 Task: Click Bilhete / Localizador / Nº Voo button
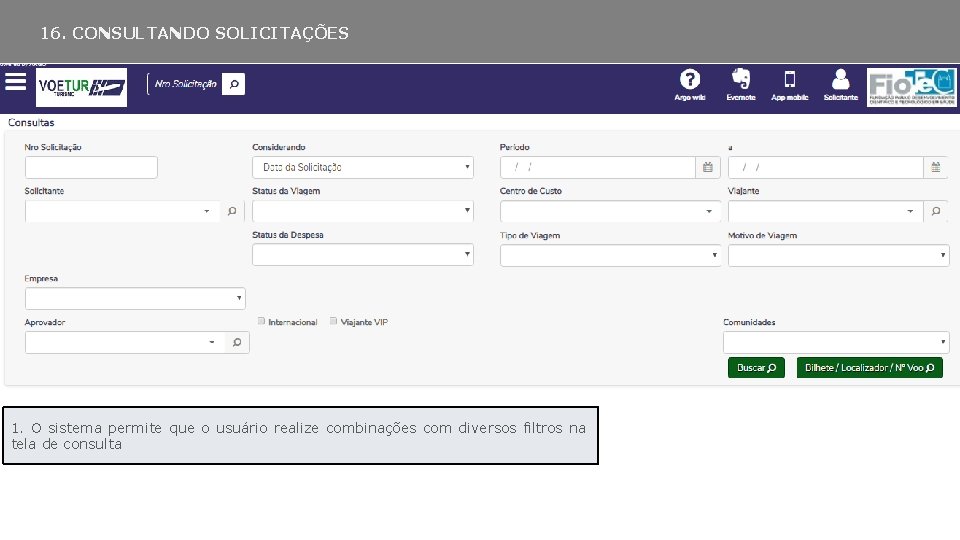[x=869, y=367]
